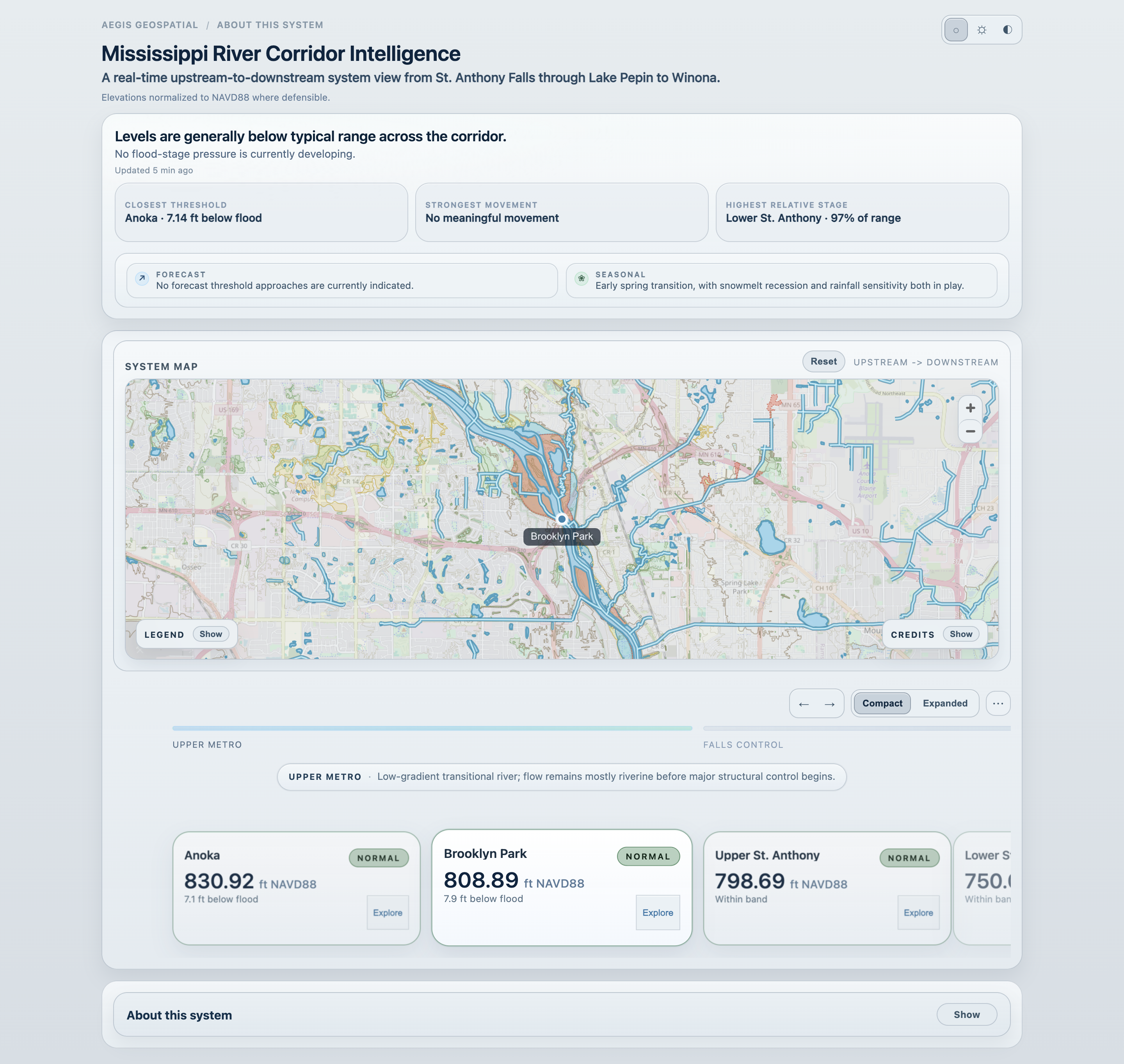This screenshot has height=1064, width=1124.
Task: Reset the system map view
Action: 823,361
